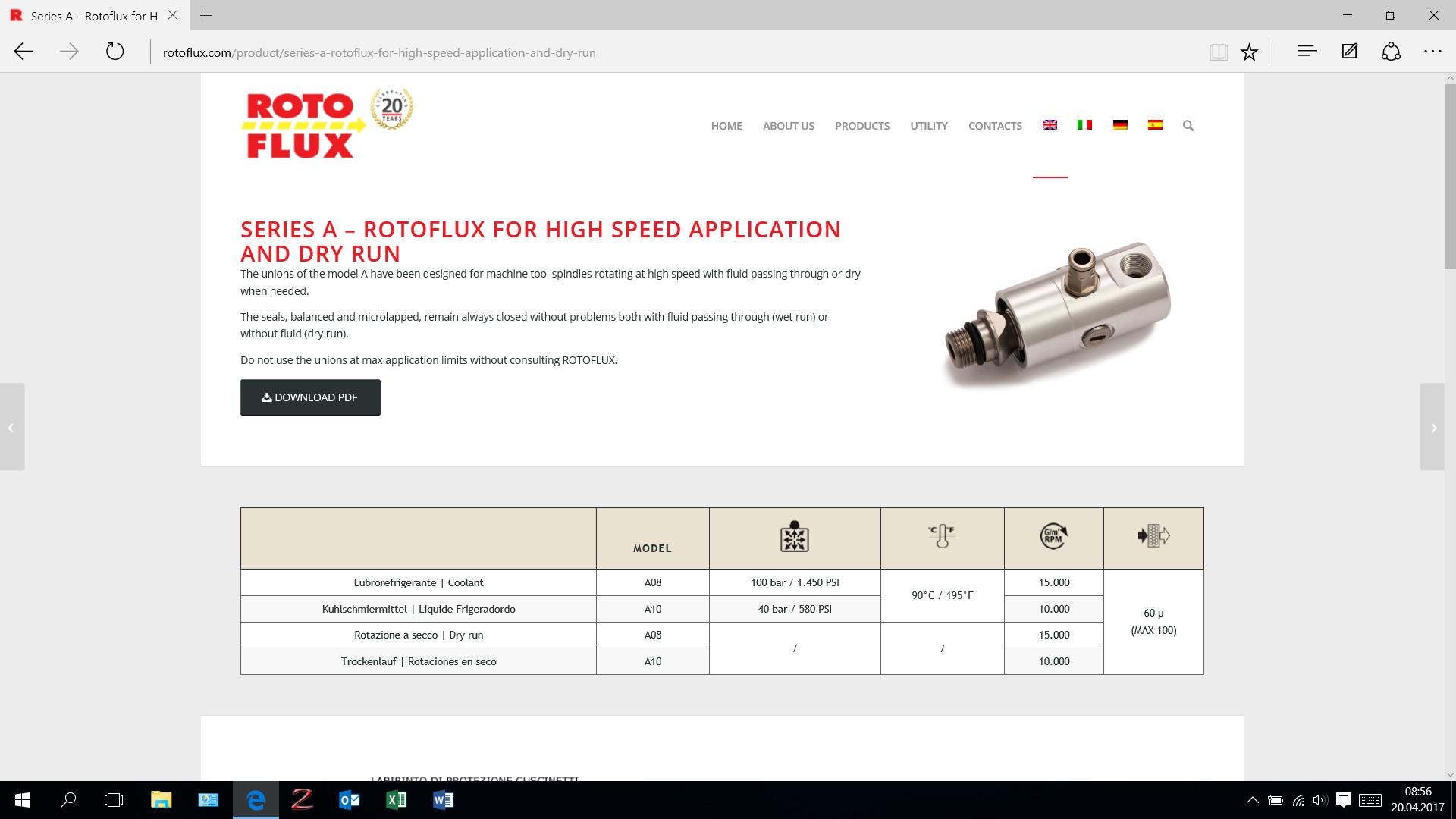
Task: Click the '60 µ (MAX 100)' cell
Action: pos(1153,622)
